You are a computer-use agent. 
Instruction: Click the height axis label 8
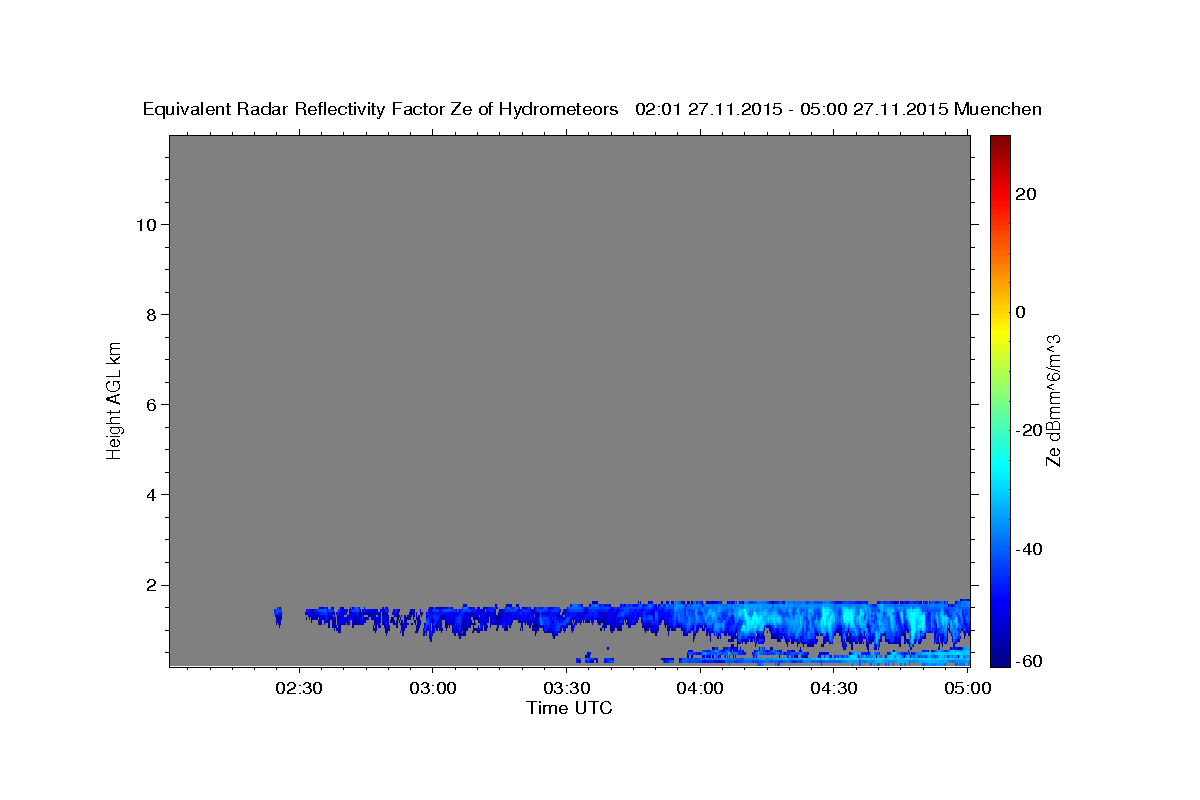[150, 314]
